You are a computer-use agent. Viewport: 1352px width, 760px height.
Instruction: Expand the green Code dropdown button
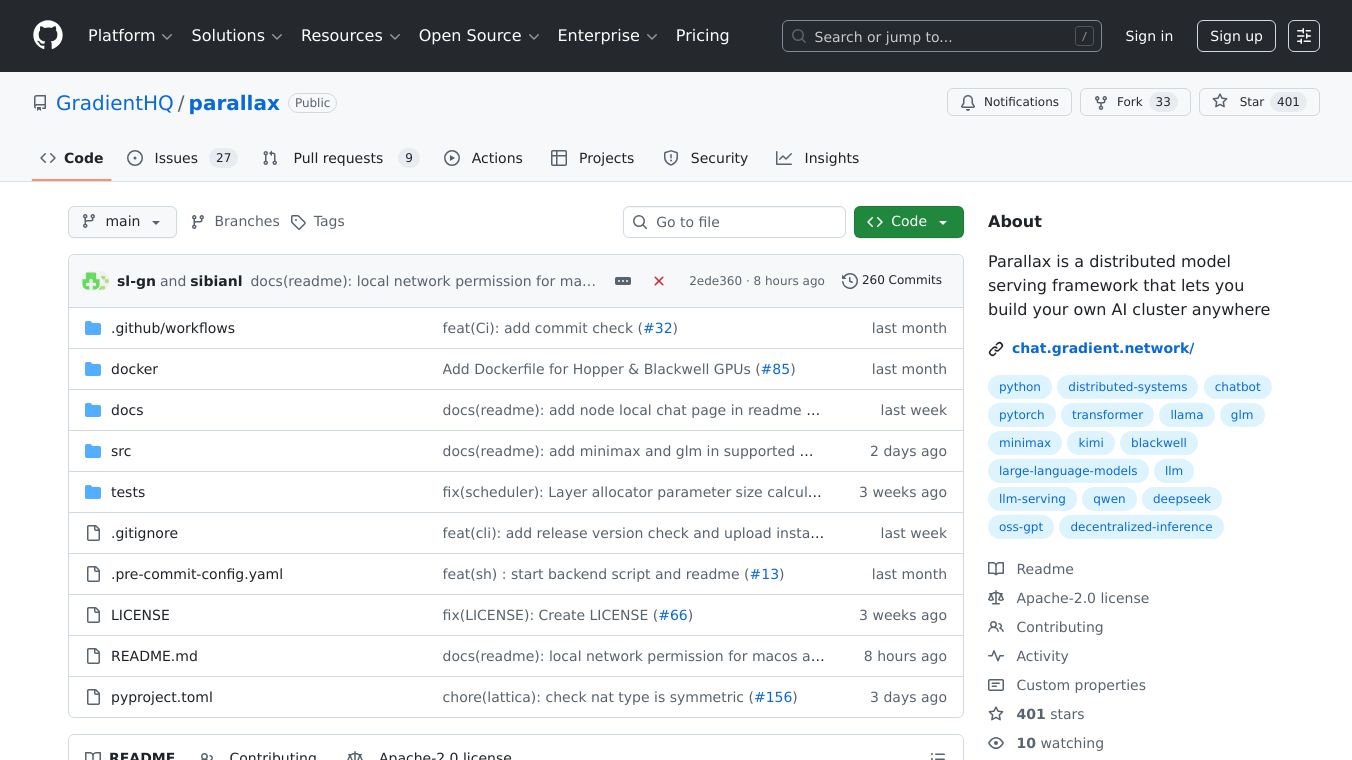coord(908,222)
